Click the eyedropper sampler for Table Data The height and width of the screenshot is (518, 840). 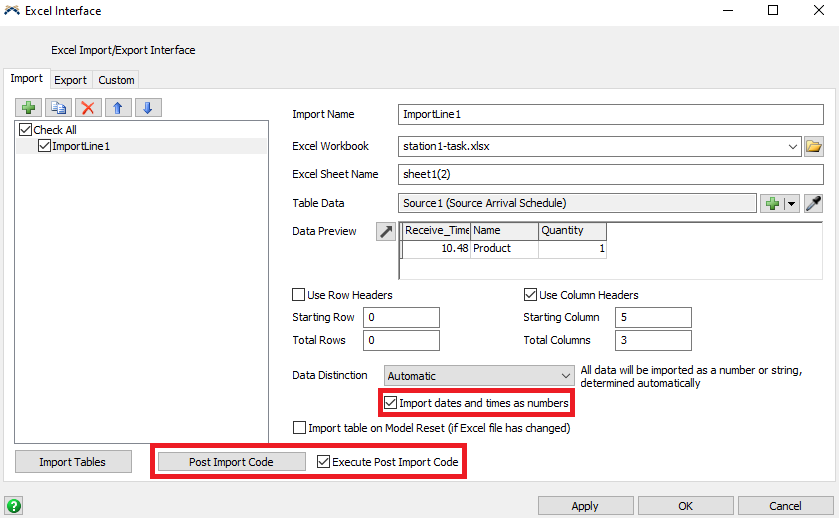[x=814, y=204]
